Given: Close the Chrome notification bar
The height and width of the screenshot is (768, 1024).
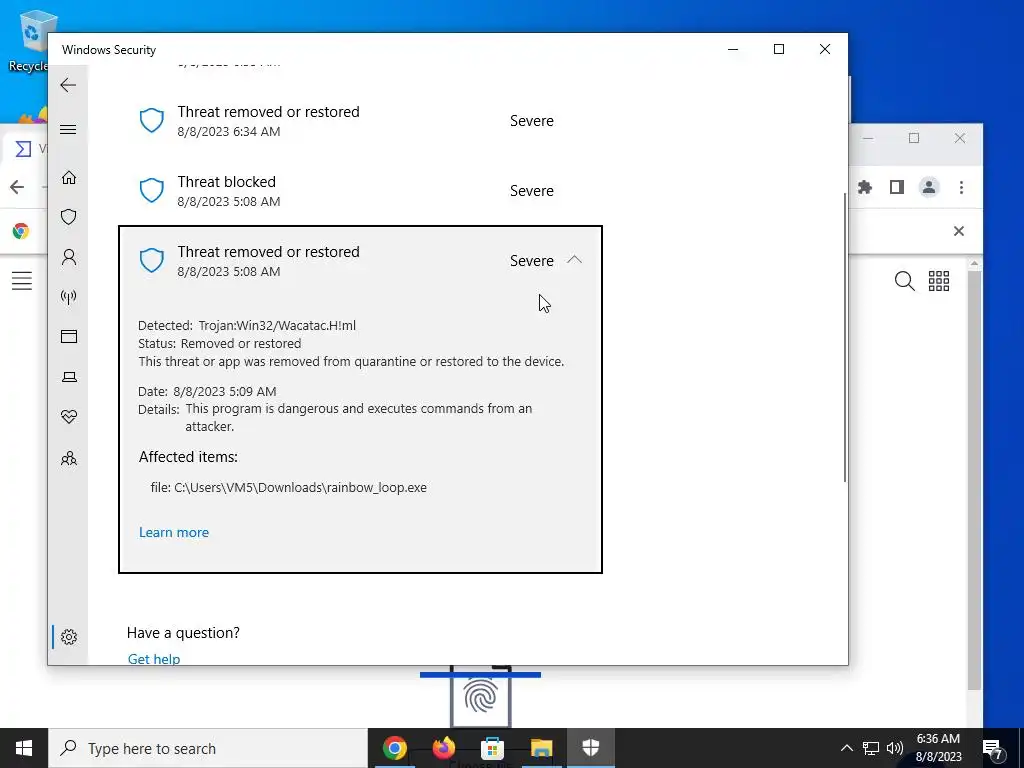Looking at the screenshot, I should pyautogui.click(x=959, y=231).
